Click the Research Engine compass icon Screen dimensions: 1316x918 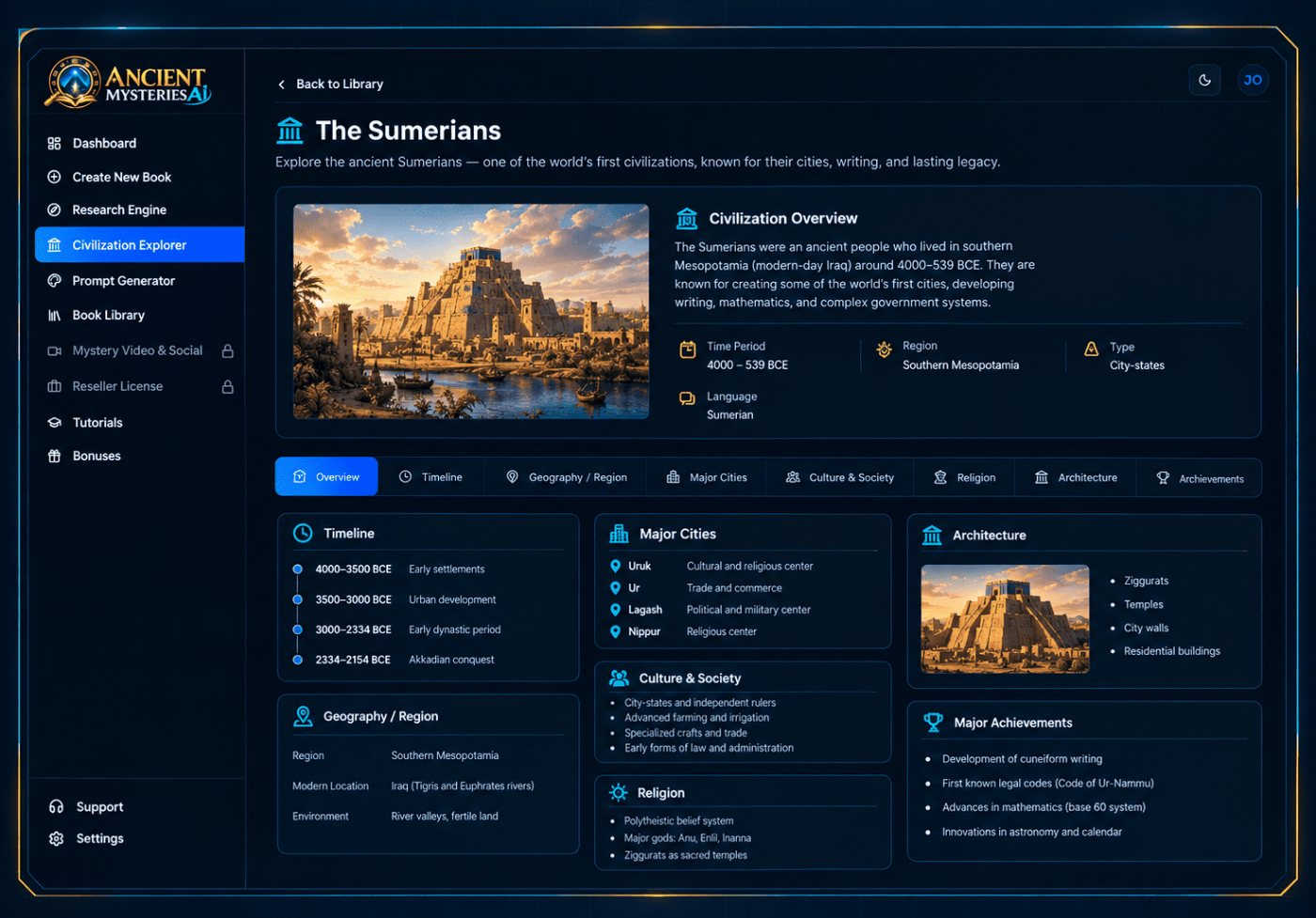click(55, 210)
